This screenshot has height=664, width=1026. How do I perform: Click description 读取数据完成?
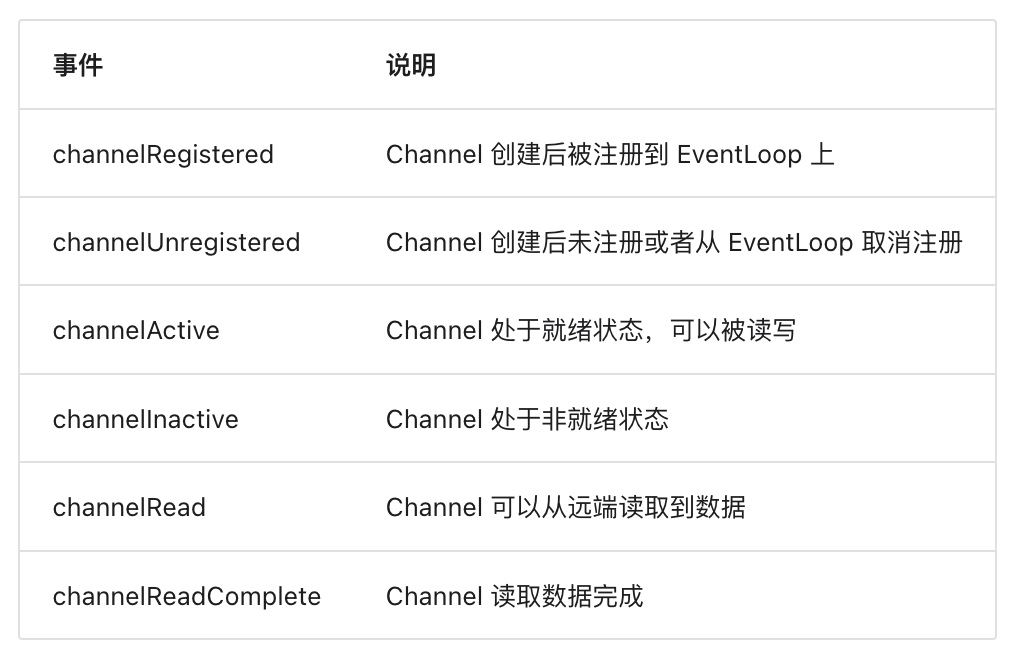tap(515, 597)
